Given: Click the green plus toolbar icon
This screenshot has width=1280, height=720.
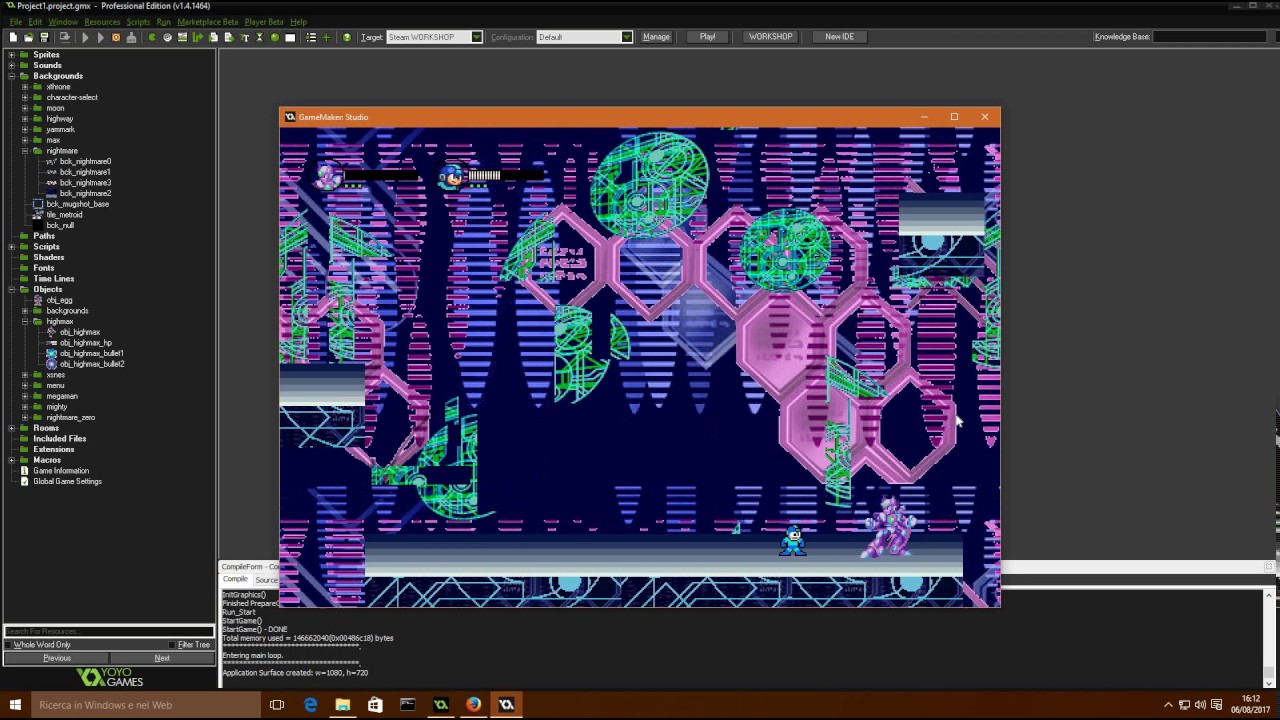Looking at the screenshot, I should point(326,37).
